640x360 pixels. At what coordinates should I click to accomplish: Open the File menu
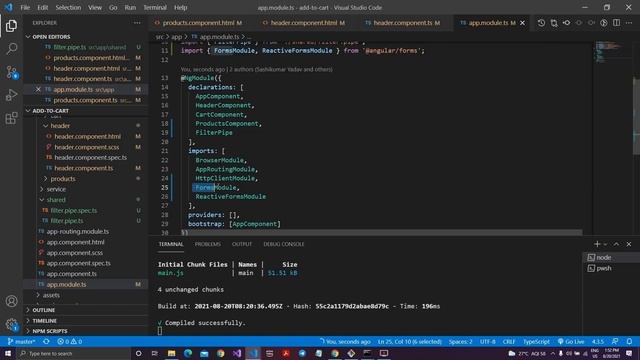(25, 7)
